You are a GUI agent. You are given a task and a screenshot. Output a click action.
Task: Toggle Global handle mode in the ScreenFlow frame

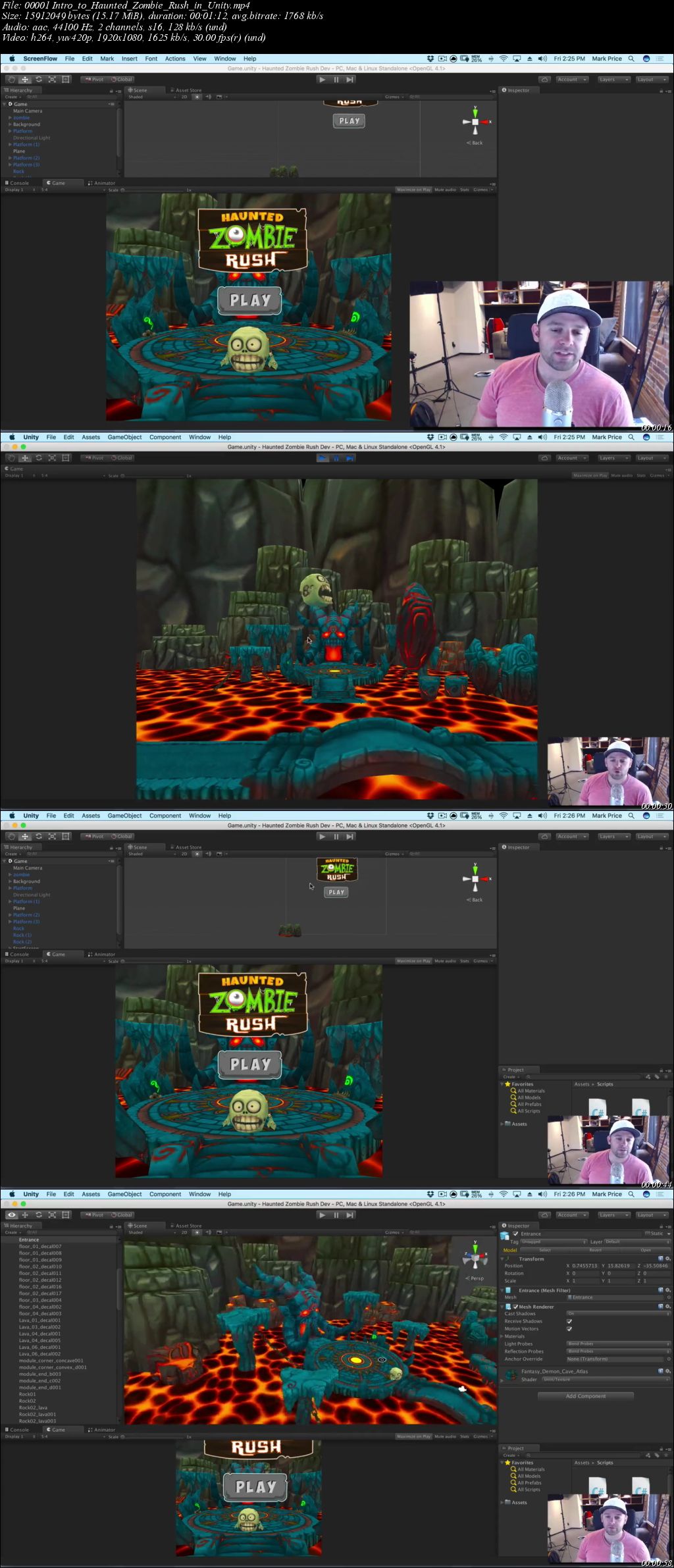pyautogui.click(x=122, y=80)
